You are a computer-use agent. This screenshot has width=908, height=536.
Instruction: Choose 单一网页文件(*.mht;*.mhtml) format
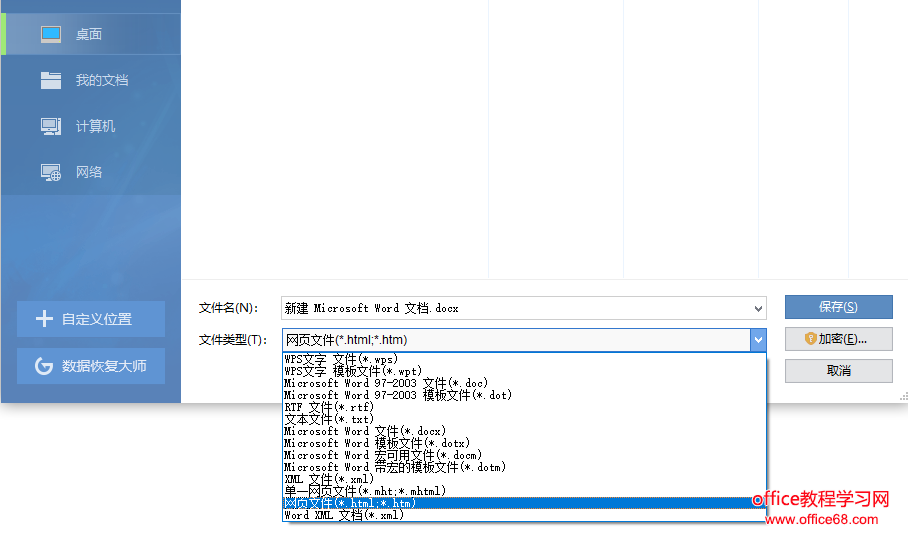(524, 491)
